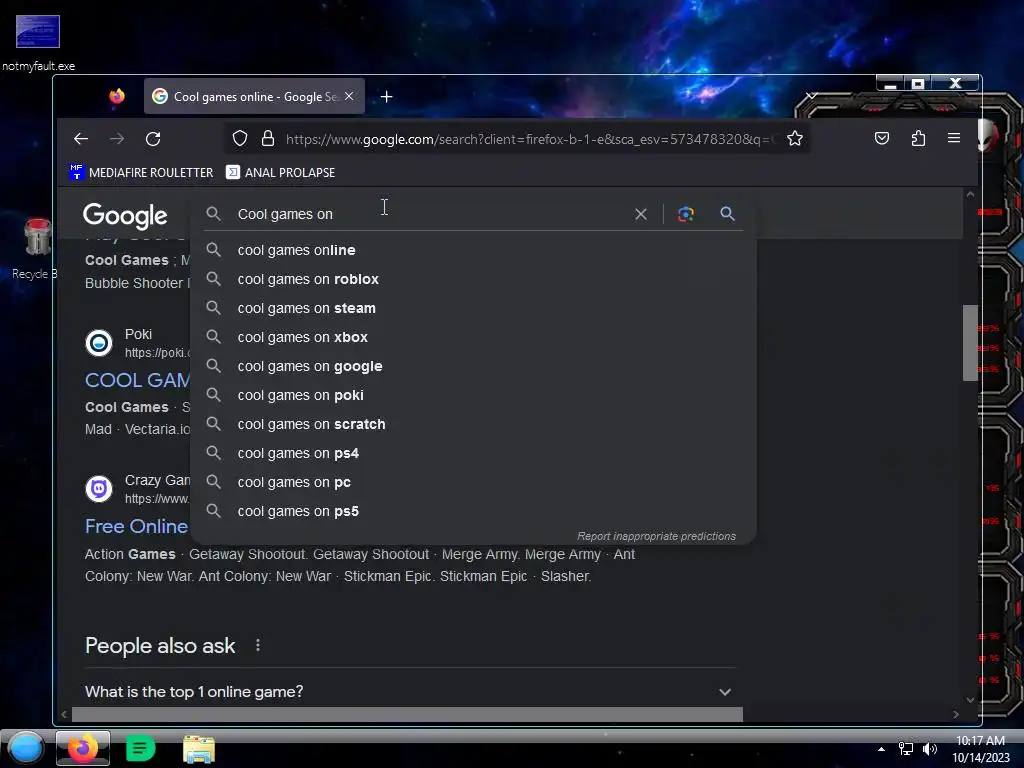Open COOL GAMES Poki result title
Screen dimensions: 1024x768
138,380
